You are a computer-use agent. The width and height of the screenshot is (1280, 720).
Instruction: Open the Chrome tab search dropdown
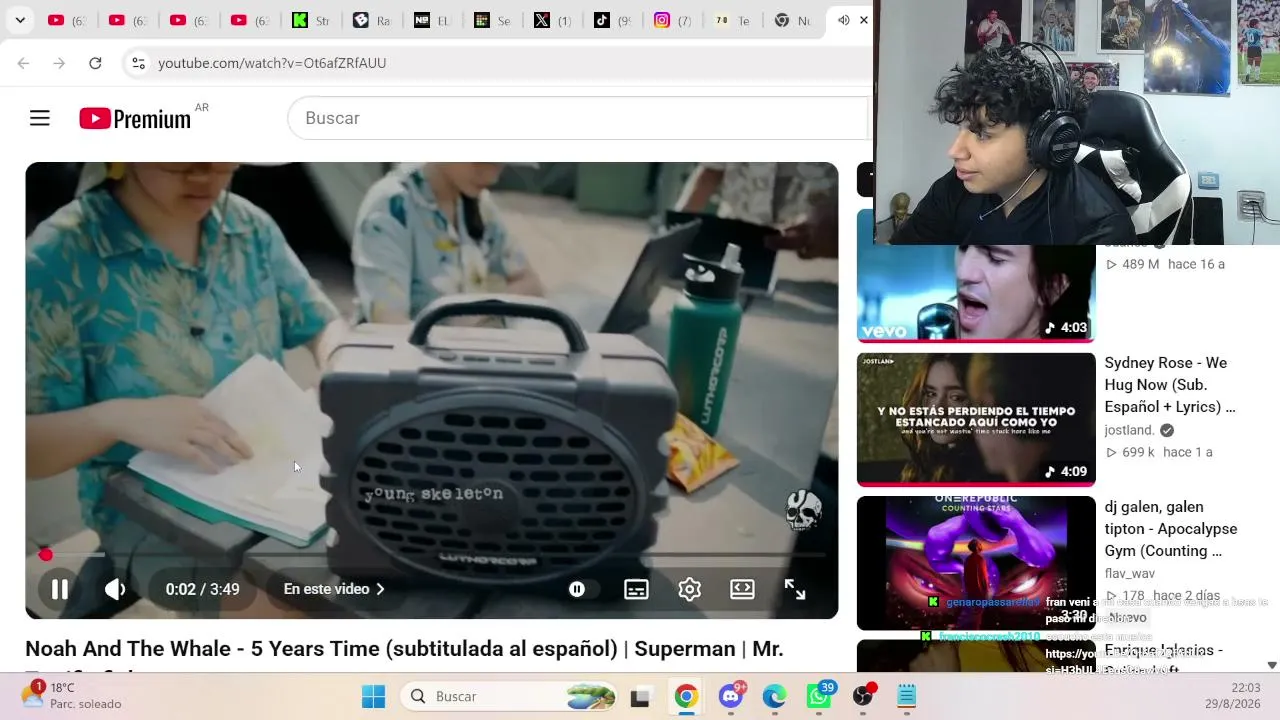click(20, 20)
